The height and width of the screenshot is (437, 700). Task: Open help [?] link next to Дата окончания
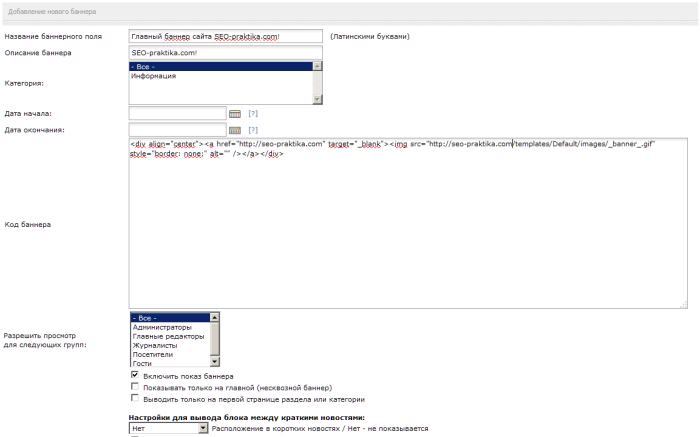253,130
